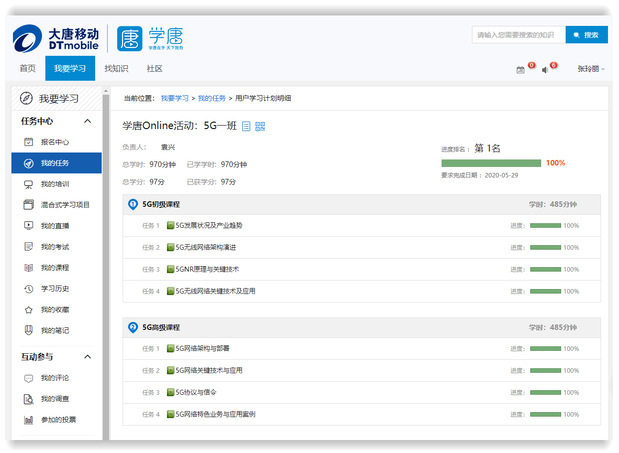Viewport: 619px width, 453px height.
Task: Click the document icon beside 5G一班
Action: [x=246, y=126]
